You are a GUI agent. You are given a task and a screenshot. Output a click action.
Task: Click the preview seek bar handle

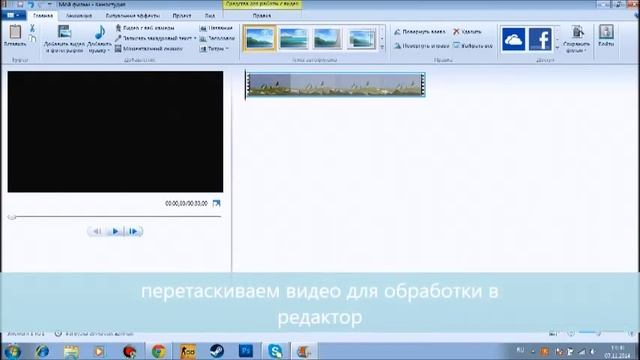pos(12,217)
